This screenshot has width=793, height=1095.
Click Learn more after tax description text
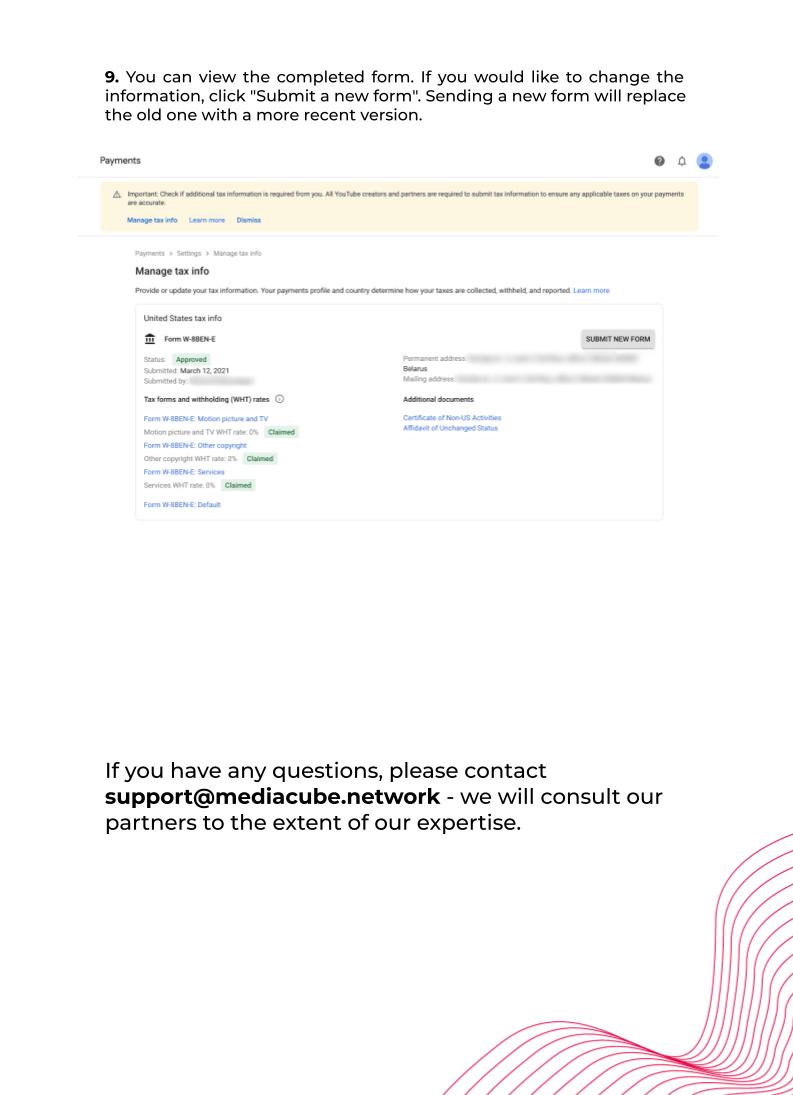tap(591, 291)
